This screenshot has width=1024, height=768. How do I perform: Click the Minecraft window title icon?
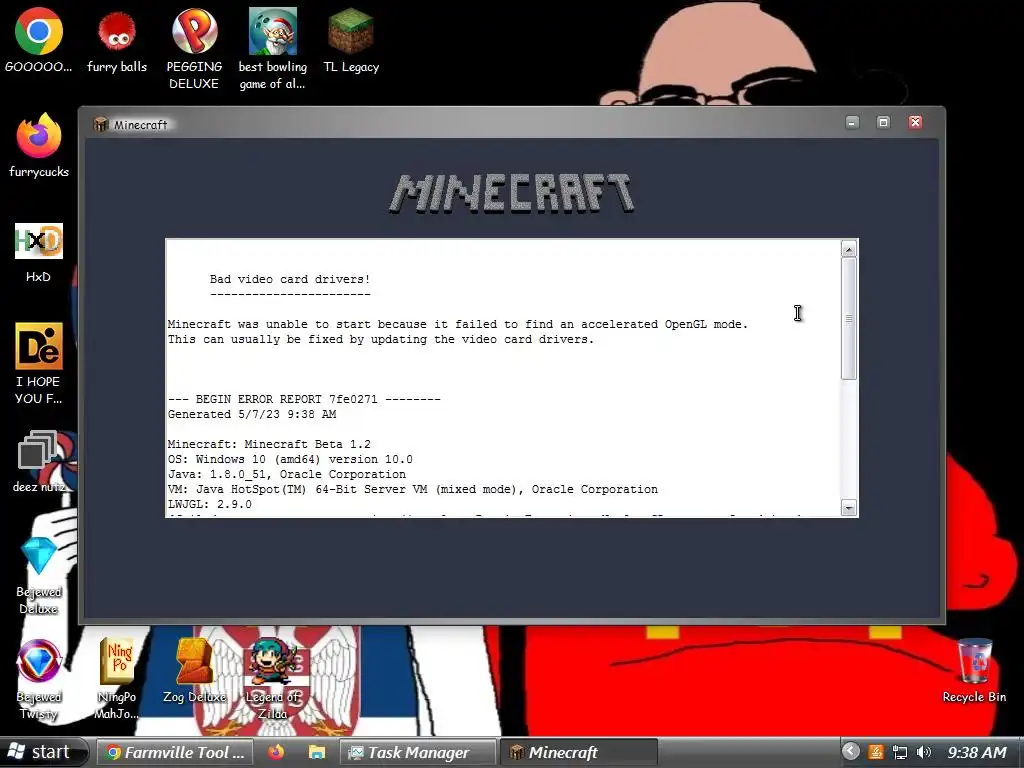100,124
